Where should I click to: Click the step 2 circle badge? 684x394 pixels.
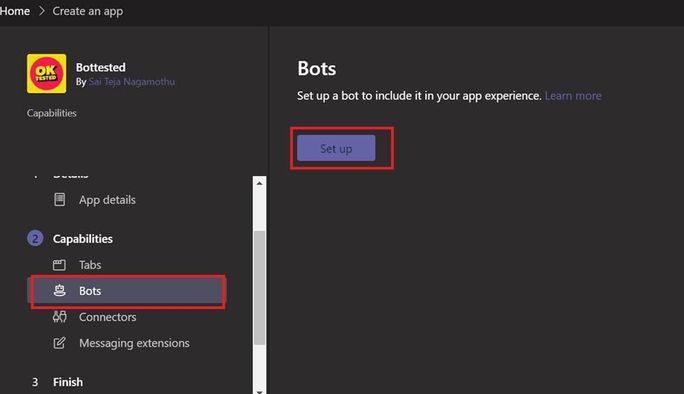click(x=35, y=239)
